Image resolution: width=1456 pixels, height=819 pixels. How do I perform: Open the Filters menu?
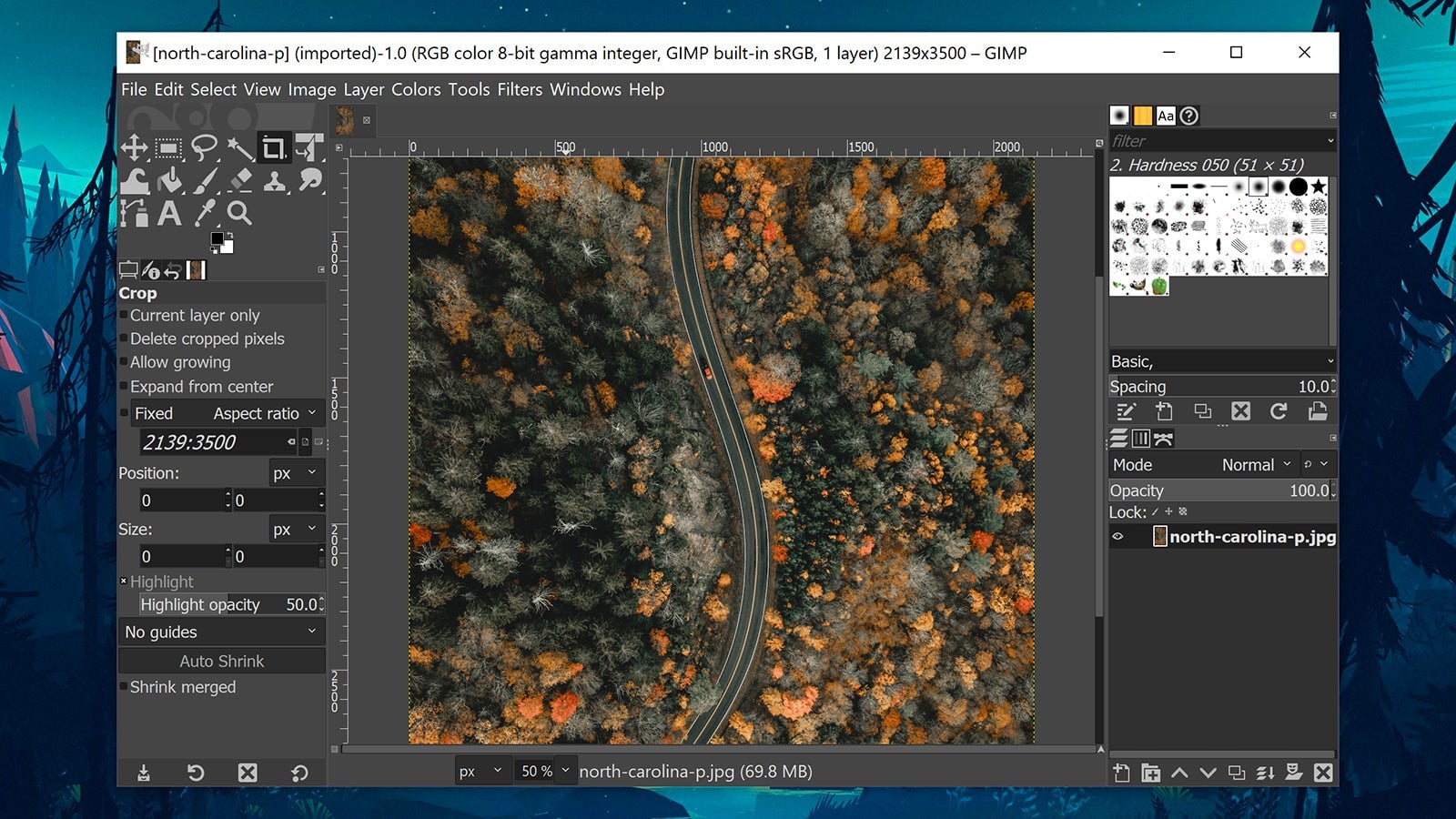tap(519, 89)
